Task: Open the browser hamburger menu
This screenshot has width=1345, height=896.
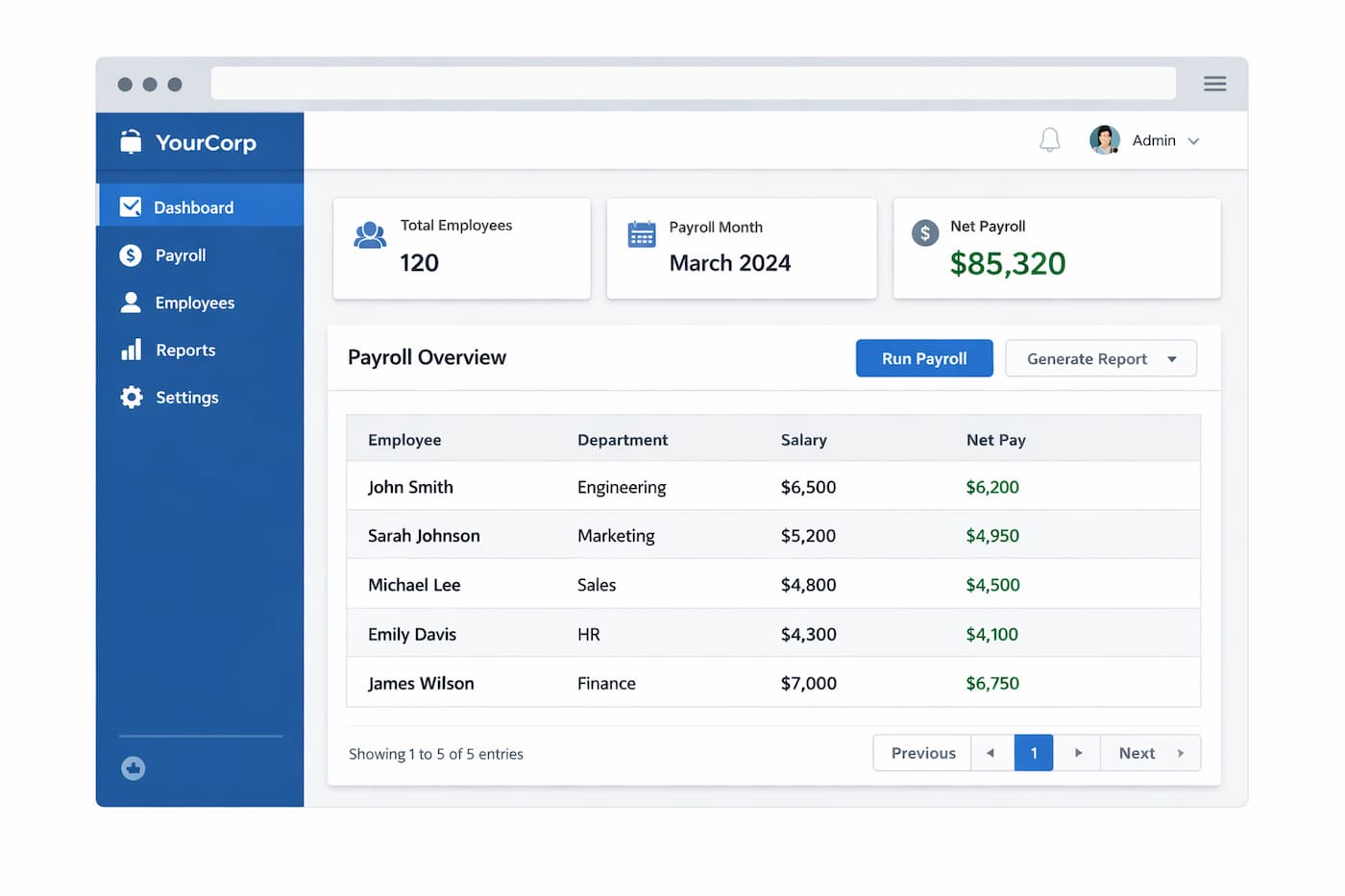Action: click(1214, 84)
